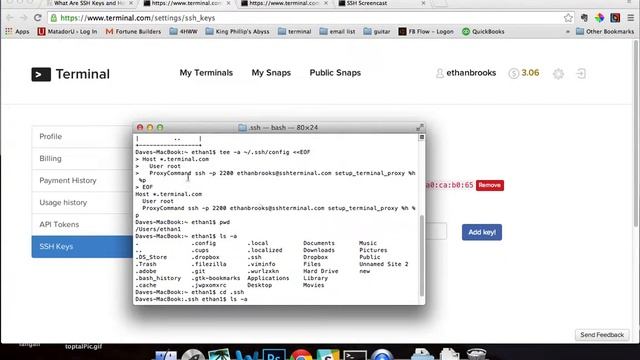Click the browser forward arrow
640x360 pixels.
23,18
